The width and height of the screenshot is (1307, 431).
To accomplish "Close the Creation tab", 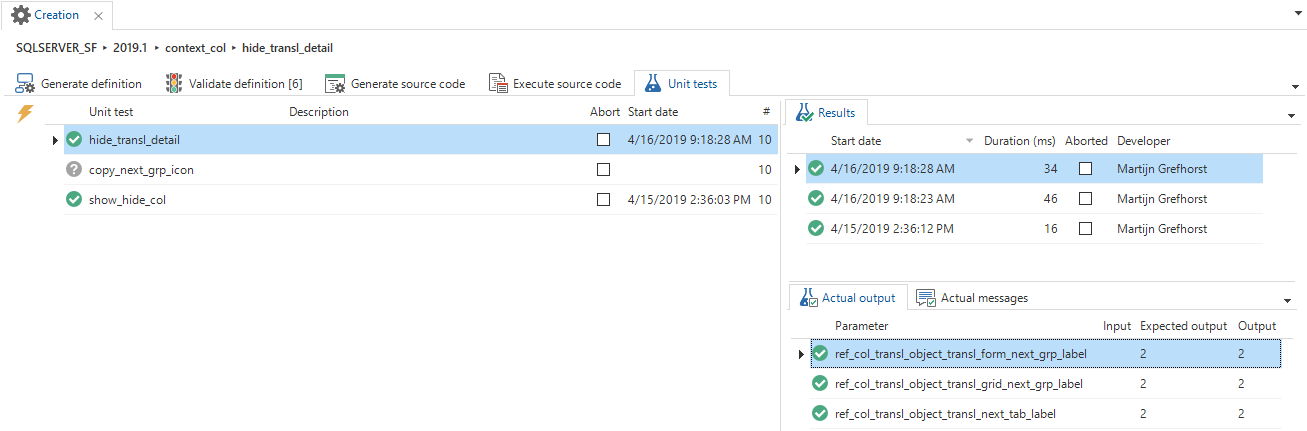I will [x=98, y=17].
